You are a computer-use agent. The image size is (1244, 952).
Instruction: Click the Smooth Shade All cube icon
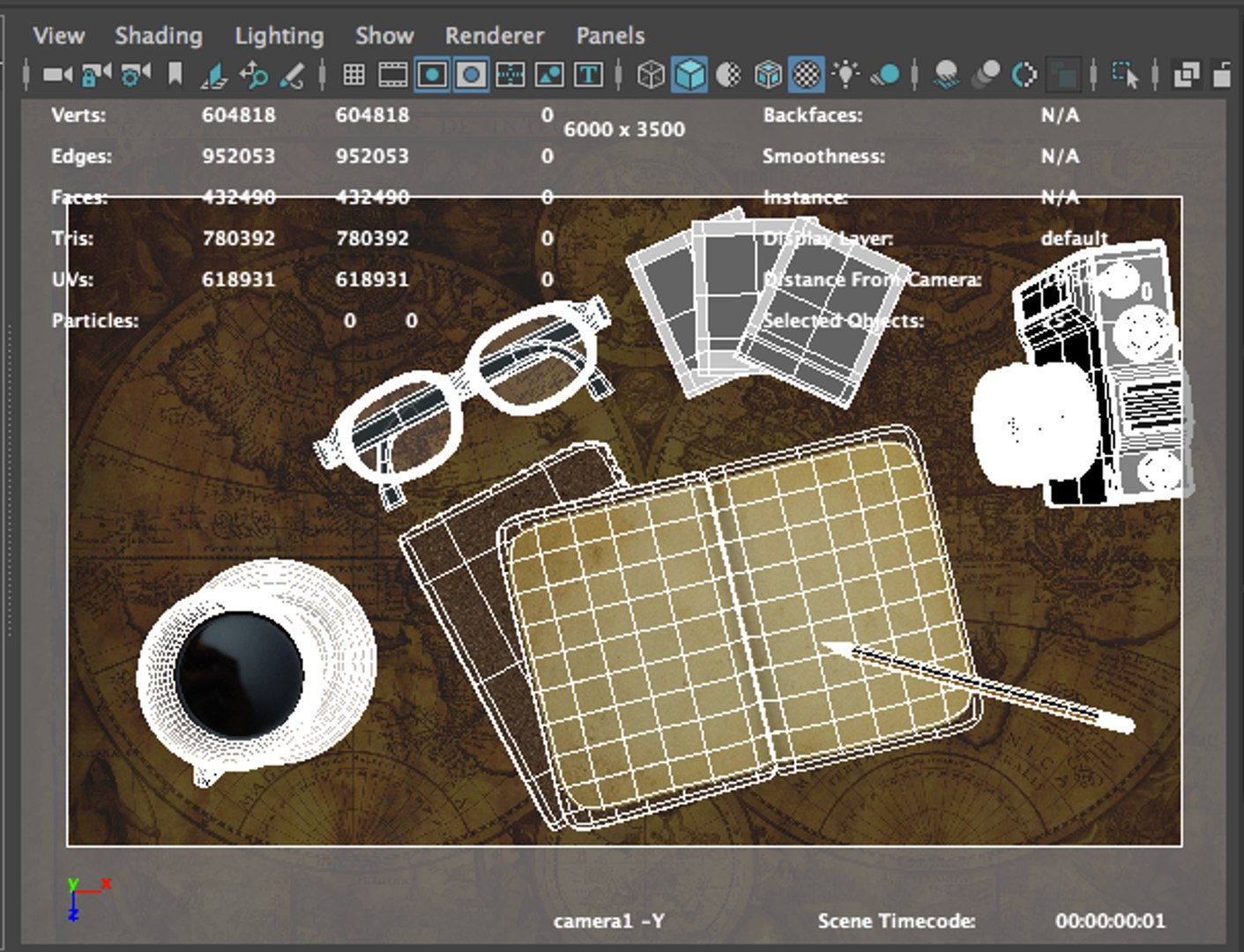point(689,75)
